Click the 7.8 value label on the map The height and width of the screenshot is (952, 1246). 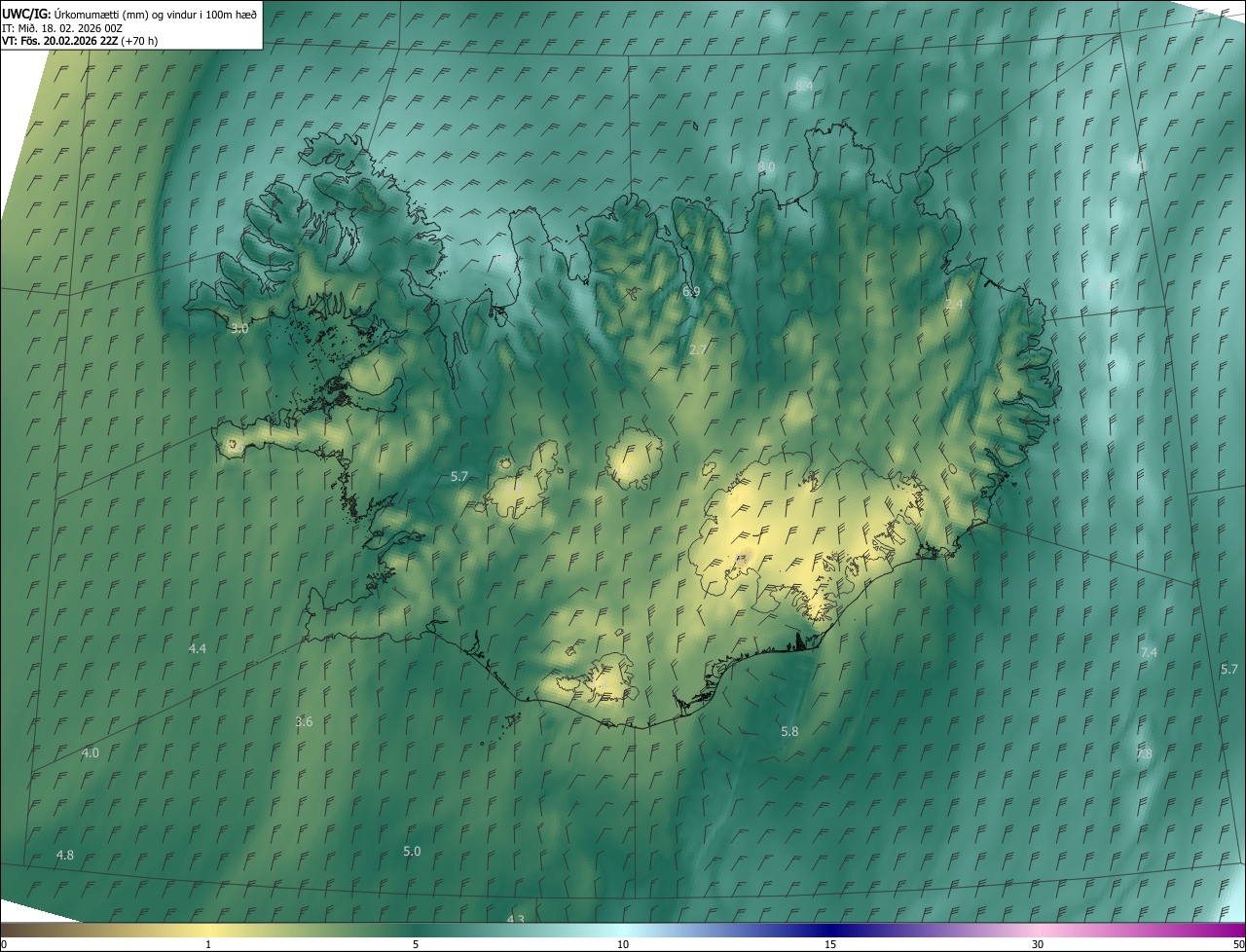point(1144,753)
